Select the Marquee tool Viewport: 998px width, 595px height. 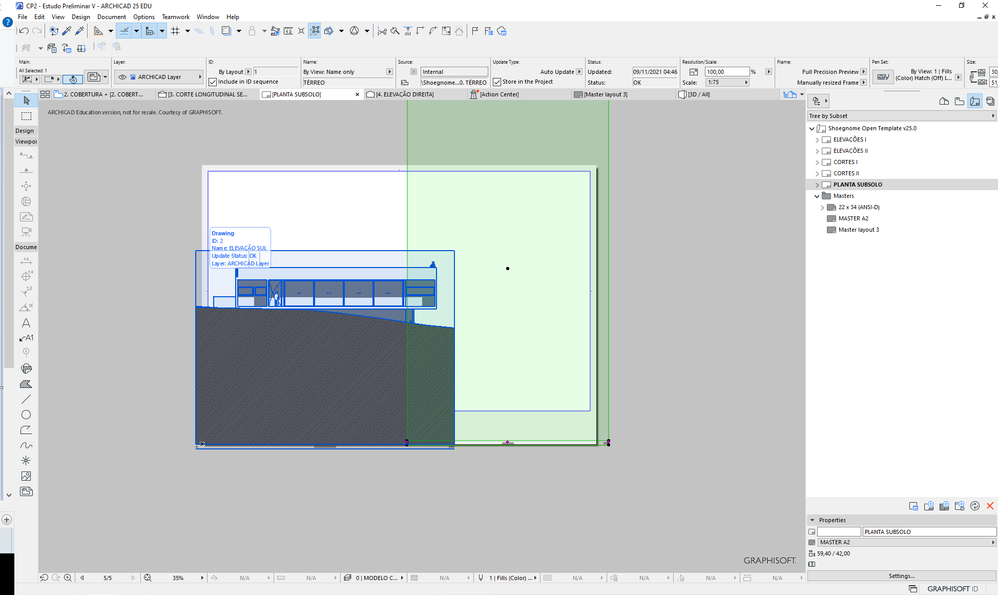pyautogui.click(x=26, y=116)
